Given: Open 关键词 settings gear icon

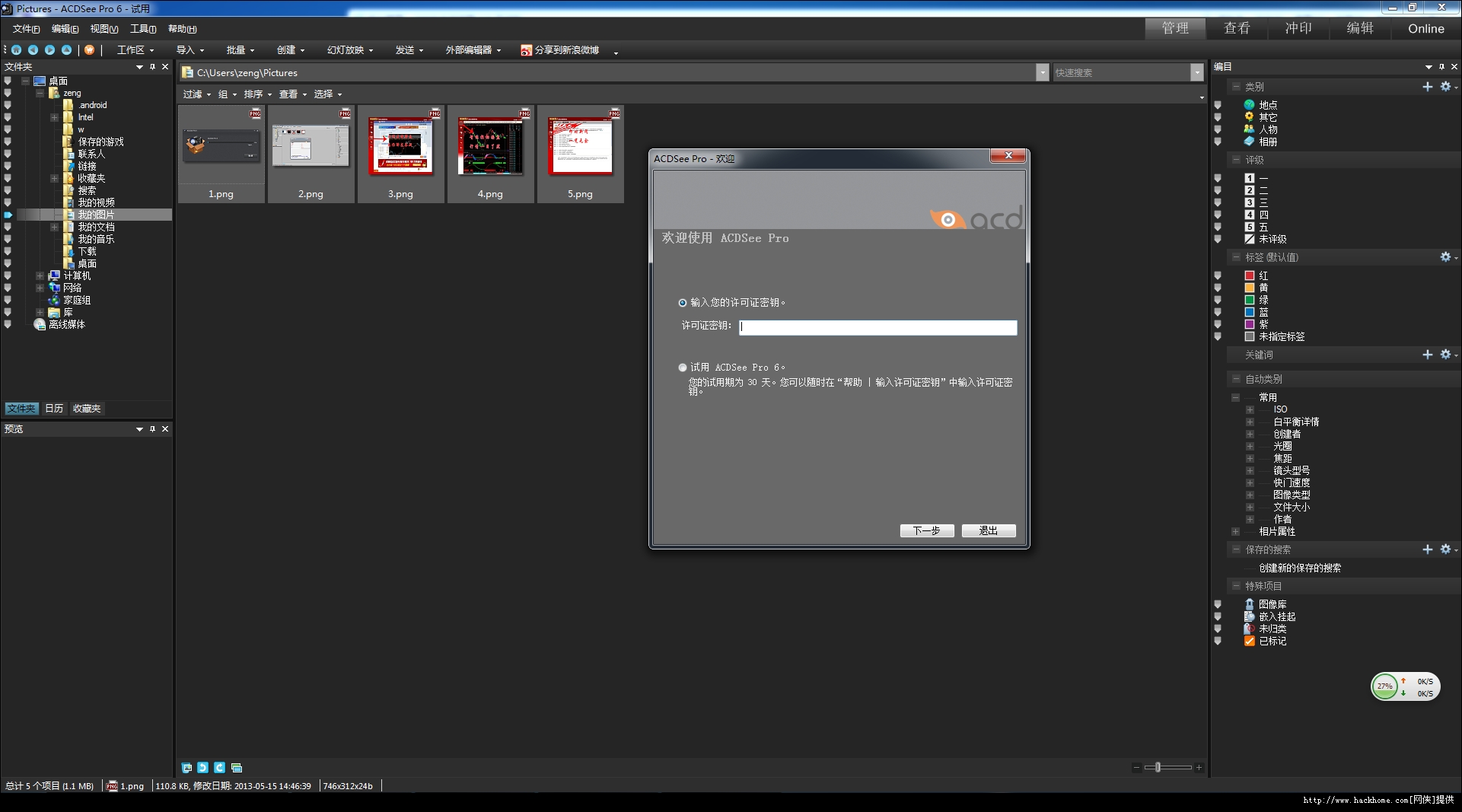Looking at the screenshot, I should point(1445,355).
